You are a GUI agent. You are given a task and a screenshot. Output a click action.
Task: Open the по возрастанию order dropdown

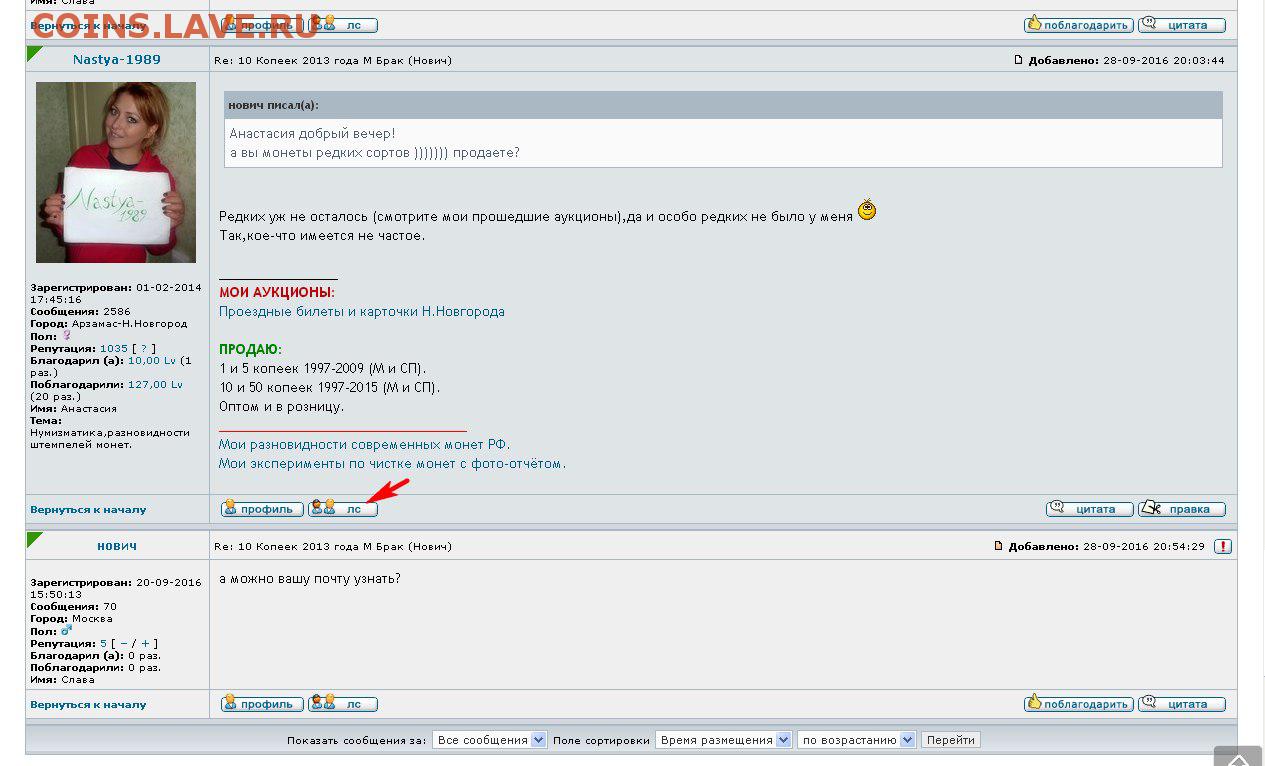tap(857, 740)
